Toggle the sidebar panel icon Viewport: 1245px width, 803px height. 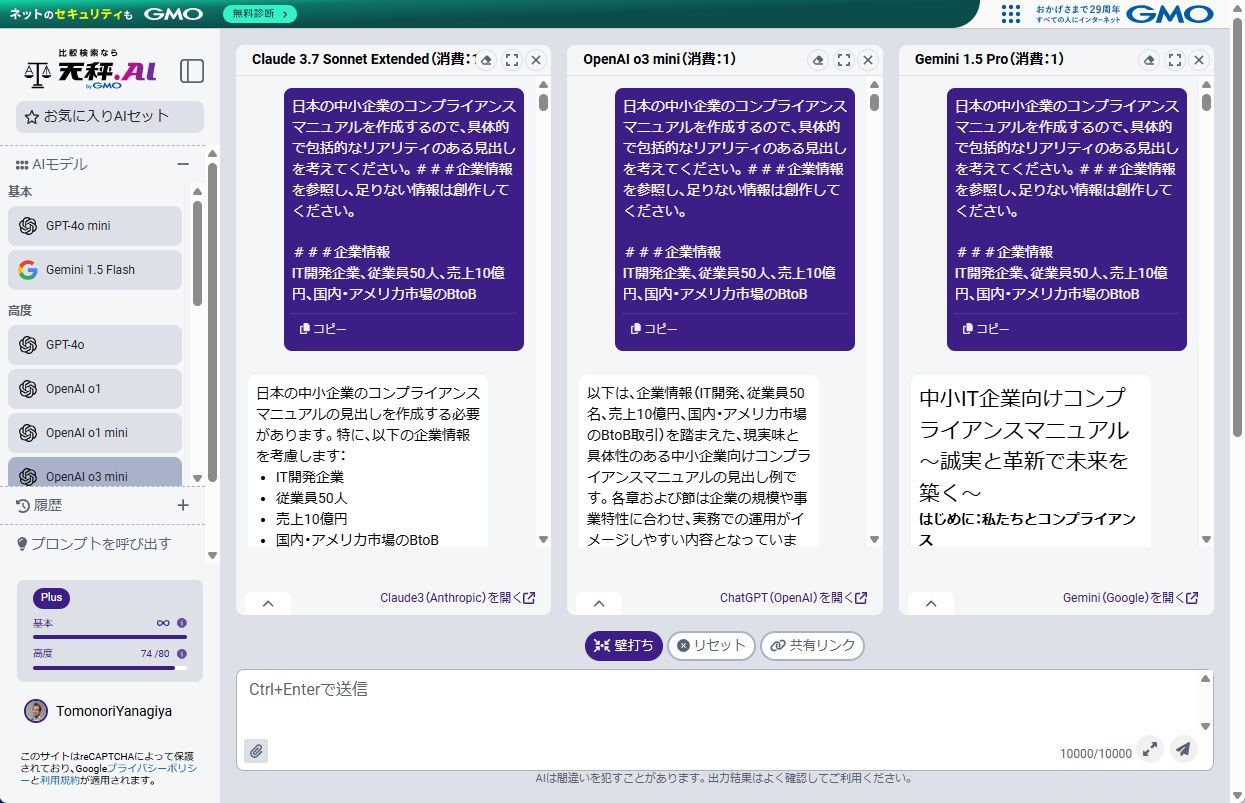[191, 71]
